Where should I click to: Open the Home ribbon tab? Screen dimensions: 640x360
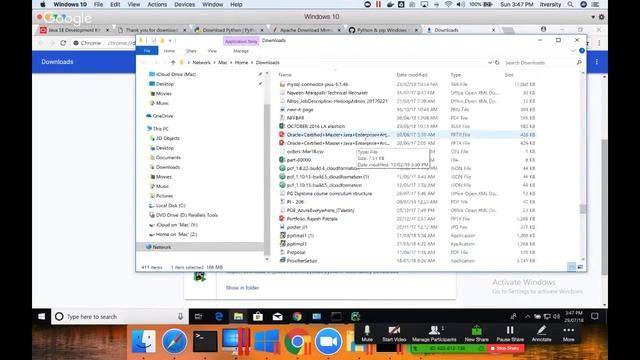pyautogui.click(x=169, y=51)
